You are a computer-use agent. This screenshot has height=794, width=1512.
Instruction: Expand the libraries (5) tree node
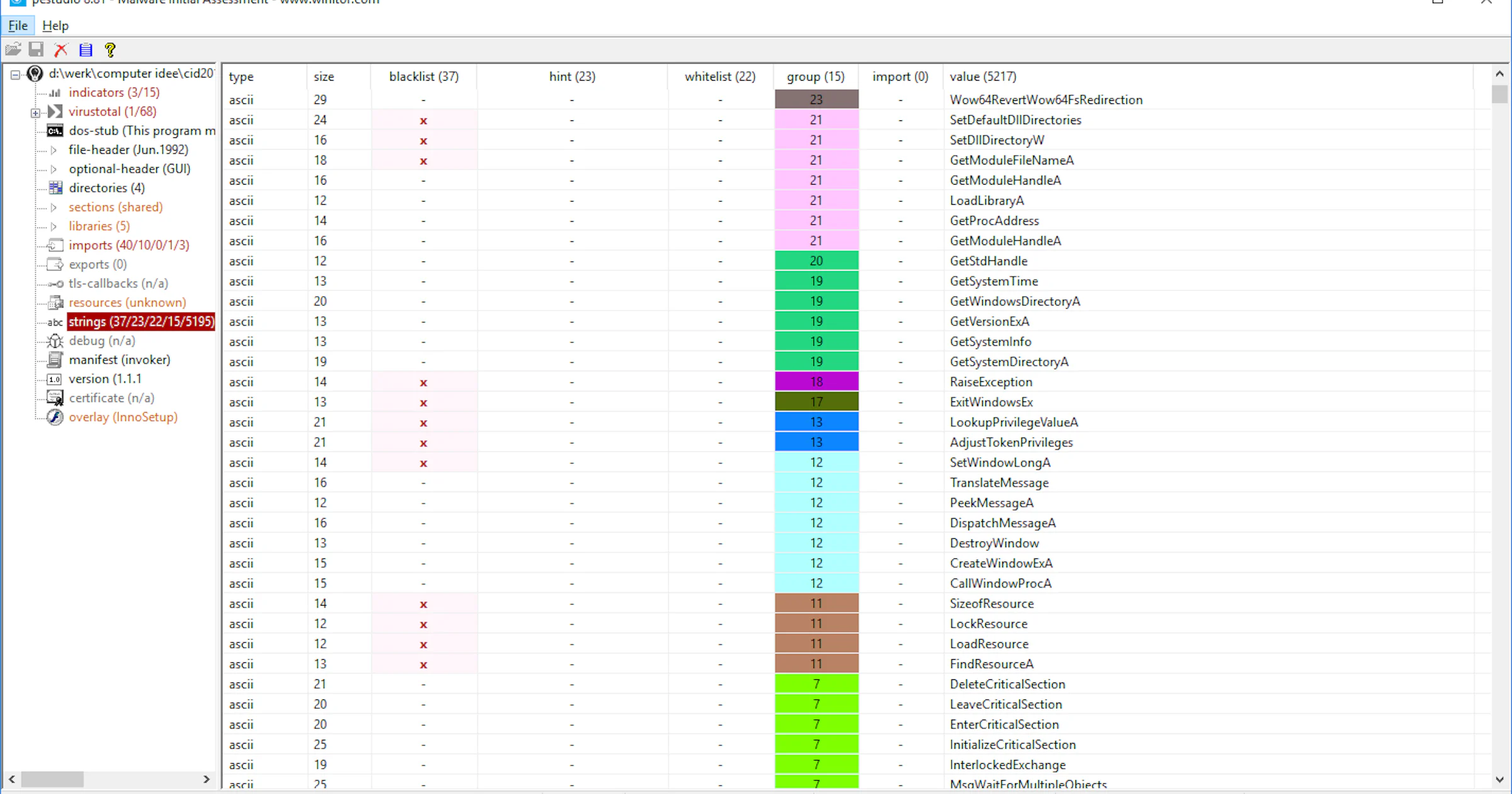(53, 226)
